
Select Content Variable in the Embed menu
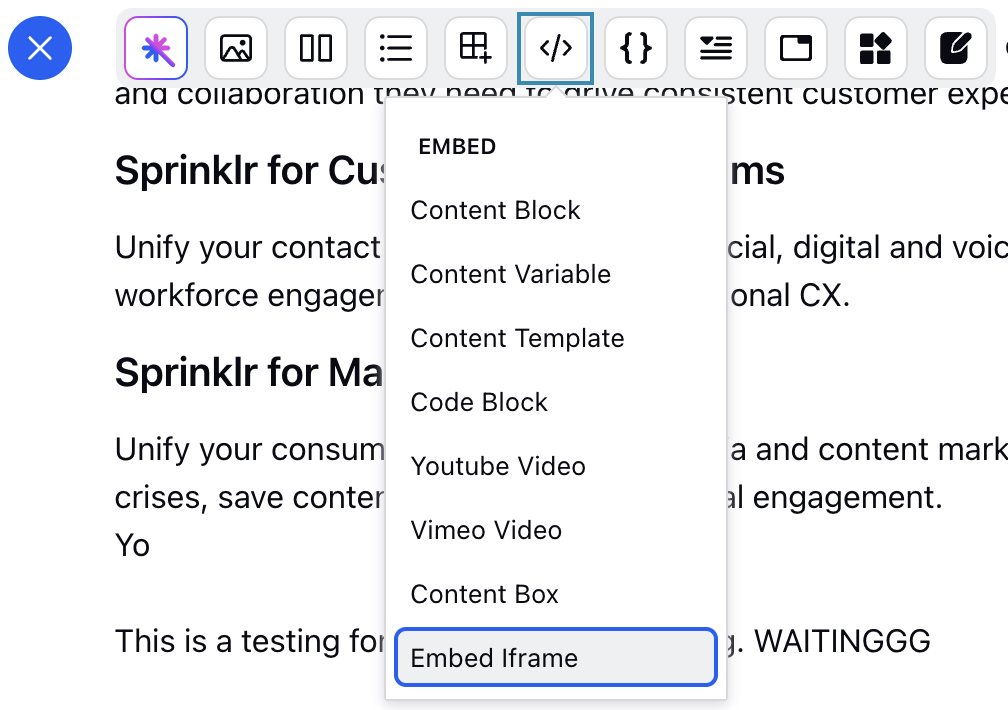(x=556, y=274)
